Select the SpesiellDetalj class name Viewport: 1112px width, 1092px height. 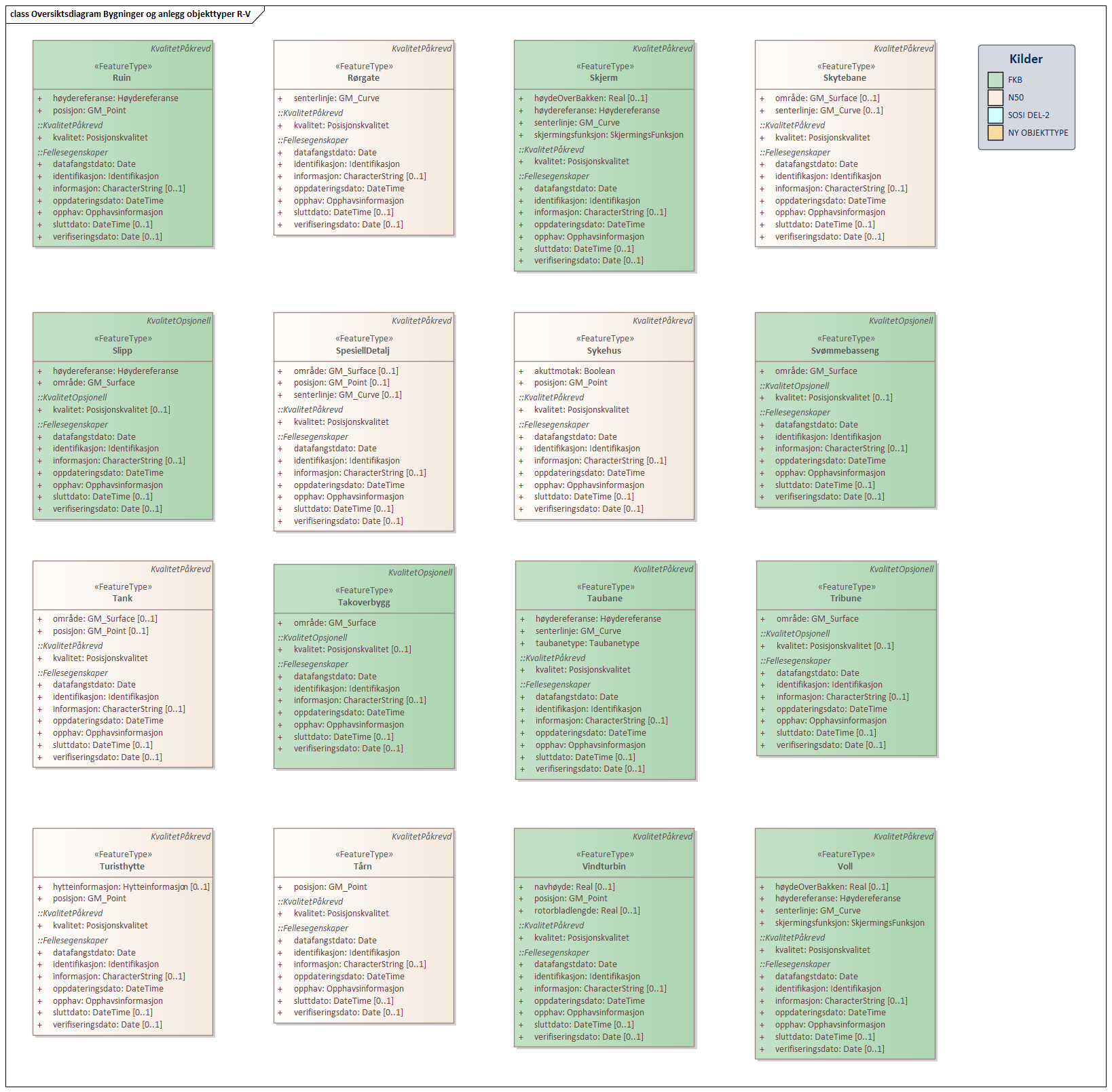pyautogui.click(x=363, y=351)
